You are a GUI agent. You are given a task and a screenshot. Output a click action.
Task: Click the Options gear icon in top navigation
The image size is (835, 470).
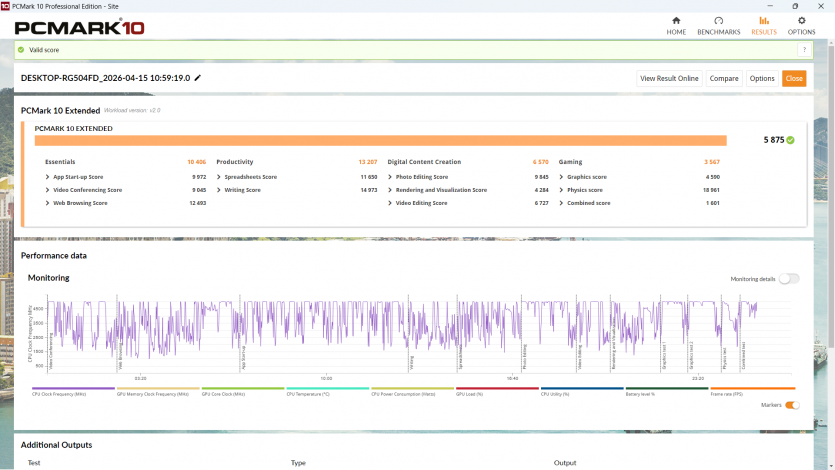pos(801,21)
